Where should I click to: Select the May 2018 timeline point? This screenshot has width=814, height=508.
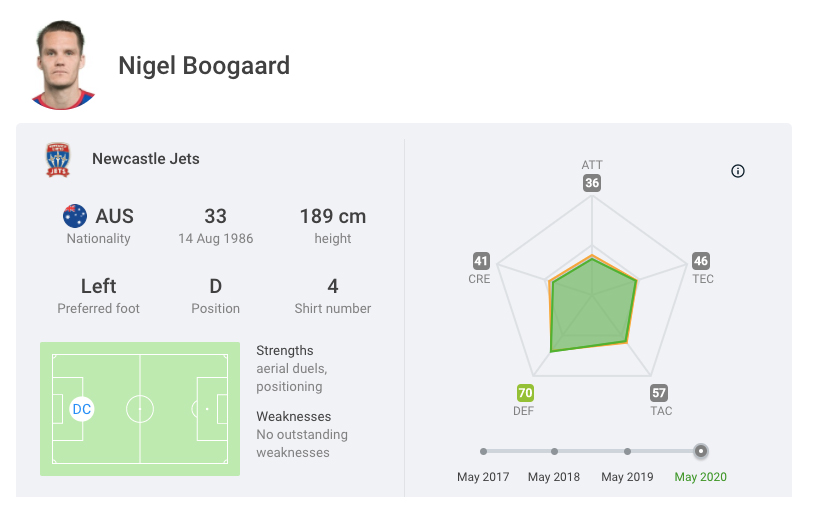555,451
